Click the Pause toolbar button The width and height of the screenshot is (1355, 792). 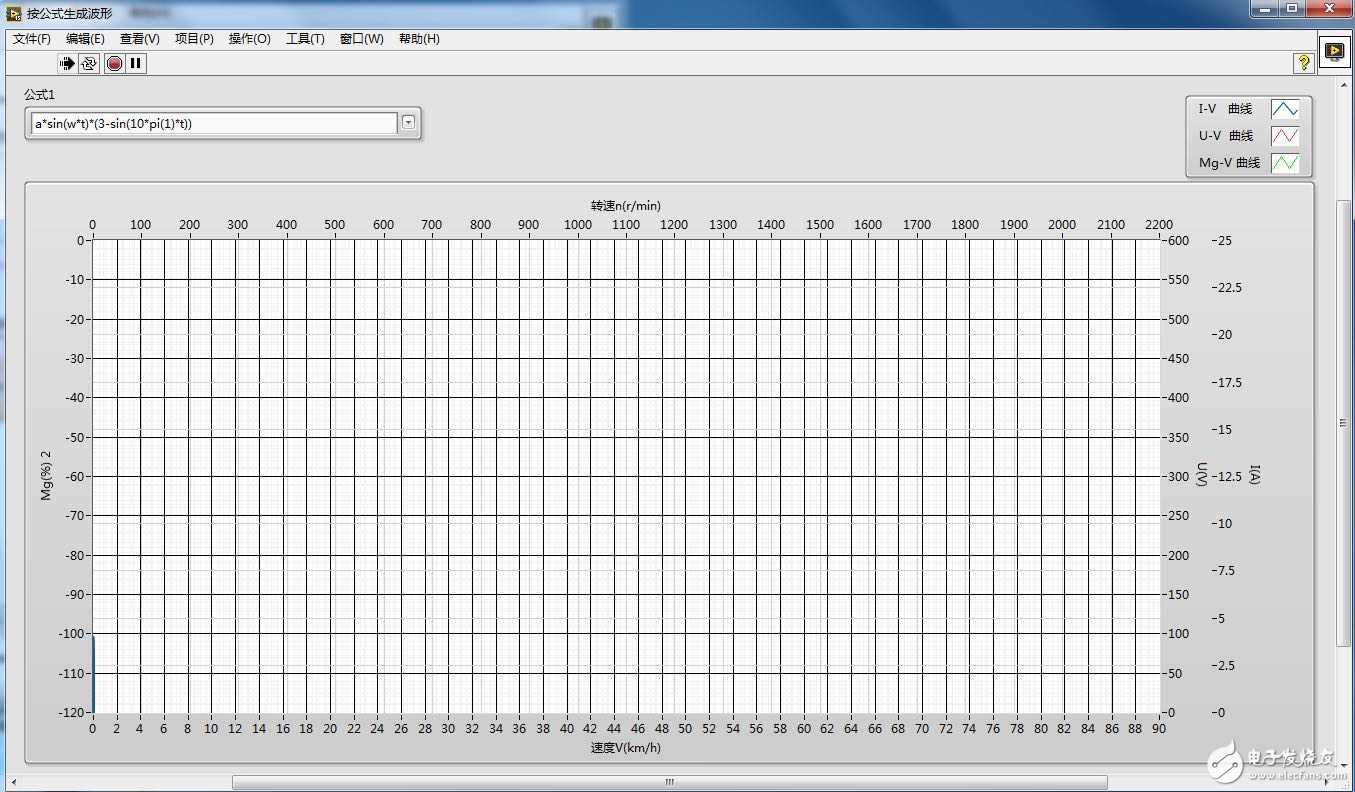click(x=136, y=63)
